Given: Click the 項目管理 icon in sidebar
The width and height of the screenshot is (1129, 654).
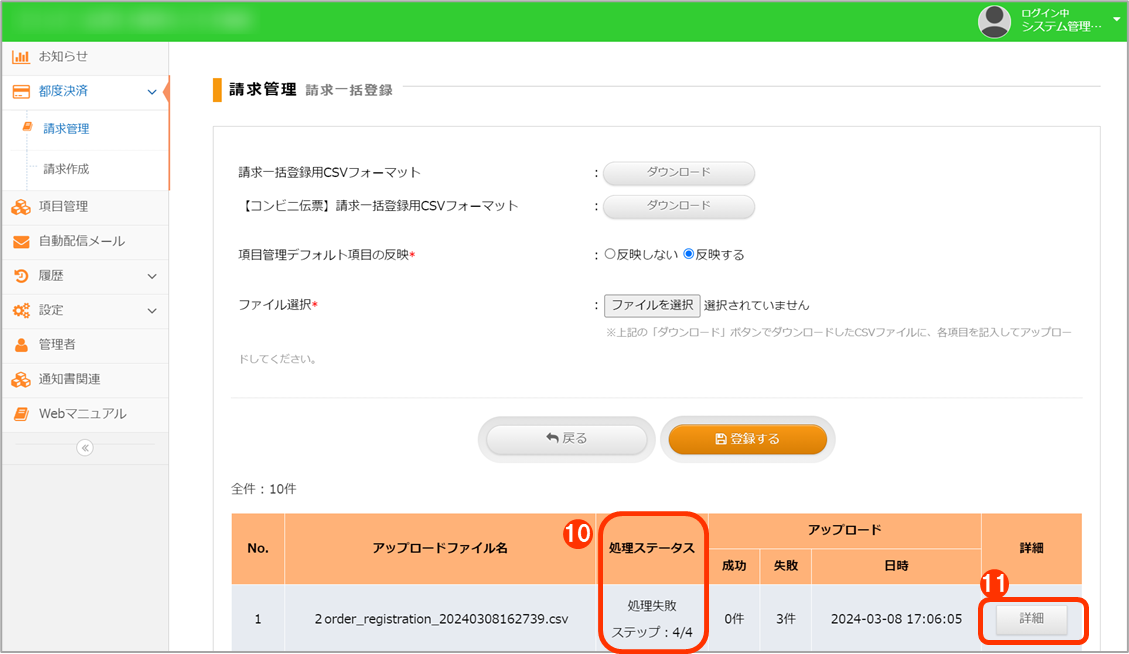Looking at the screenshot, I should coord(20,207).
